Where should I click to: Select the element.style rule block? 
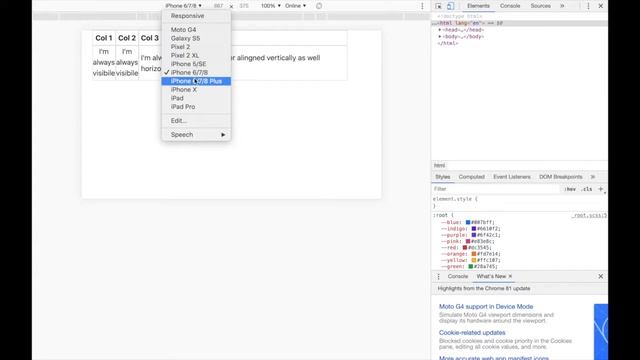(519, 202)
